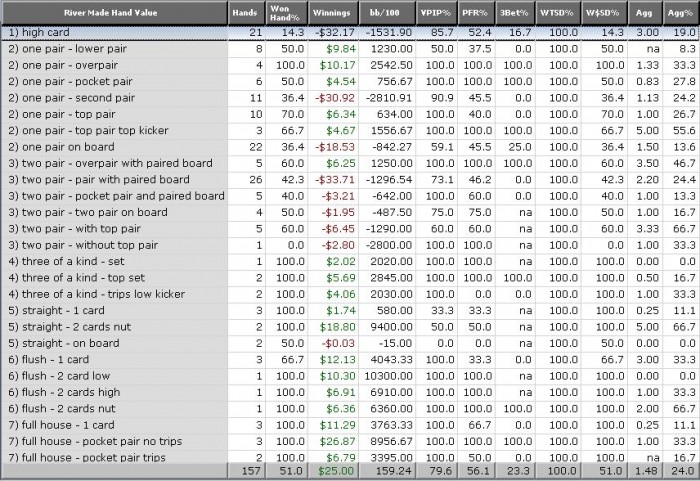Sort by PFR% column header
700x481 pixels.
(x=476, y=13)
